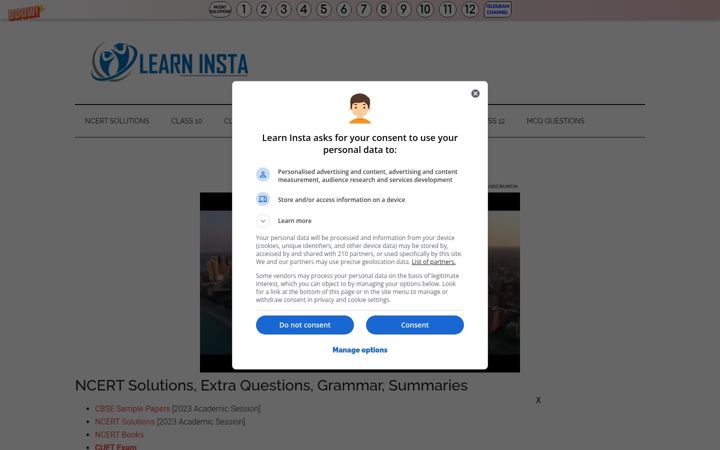The width and height of the screenshot is (720, 450).
Task: Click the class 8 circle icon
Action: (383, 9)
